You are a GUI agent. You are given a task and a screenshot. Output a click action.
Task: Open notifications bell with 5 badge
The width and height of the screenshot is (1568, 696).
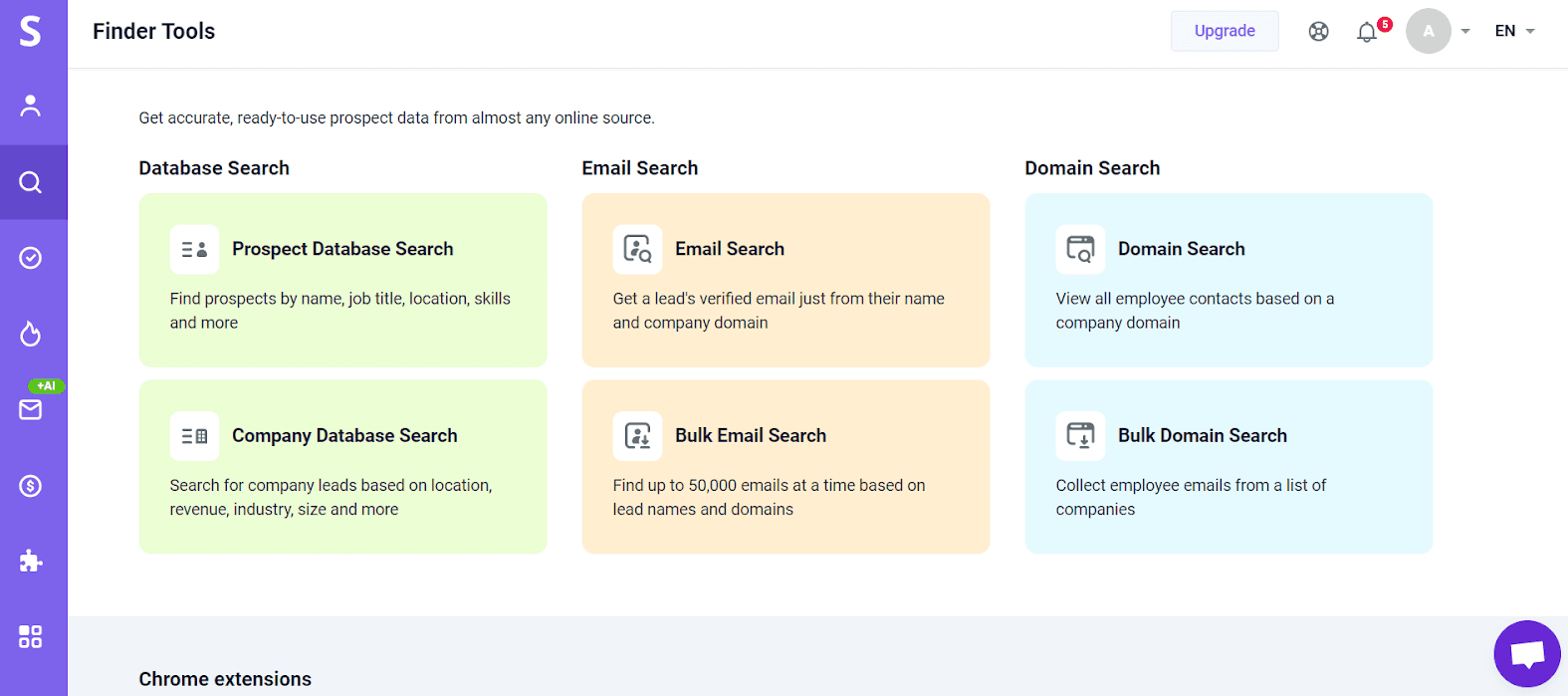[1367, 32]
